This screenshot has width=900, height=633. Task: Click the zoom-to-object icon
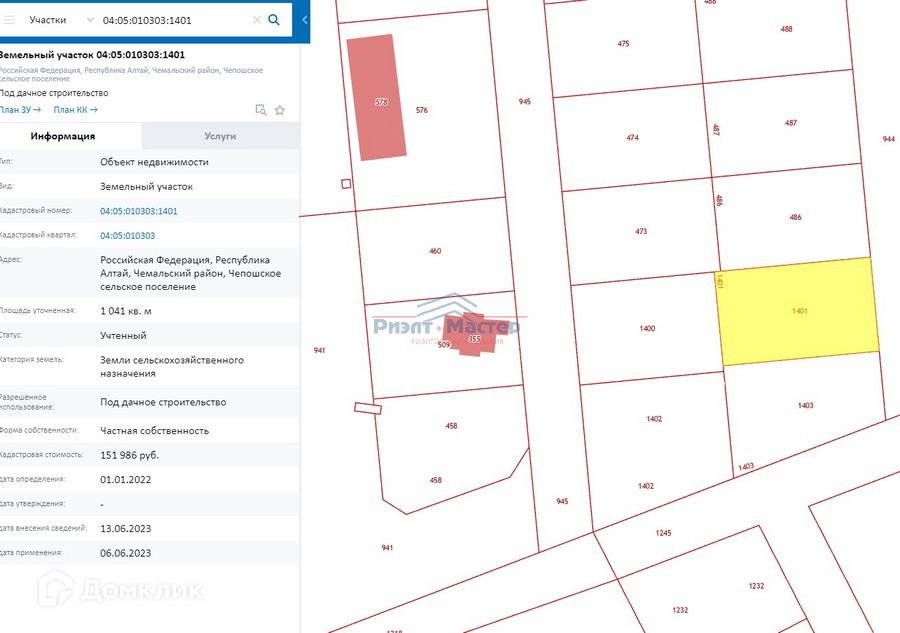pyautogui.click(x=261, y=110)
